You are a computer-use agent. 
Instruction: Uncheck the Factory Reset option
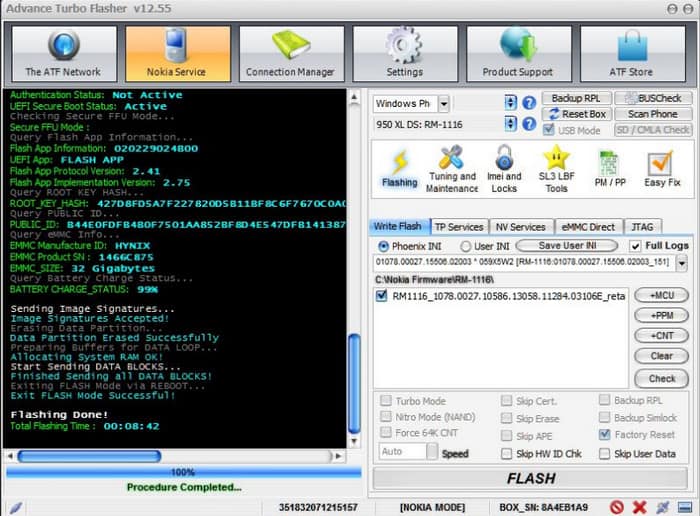point(605,435)
